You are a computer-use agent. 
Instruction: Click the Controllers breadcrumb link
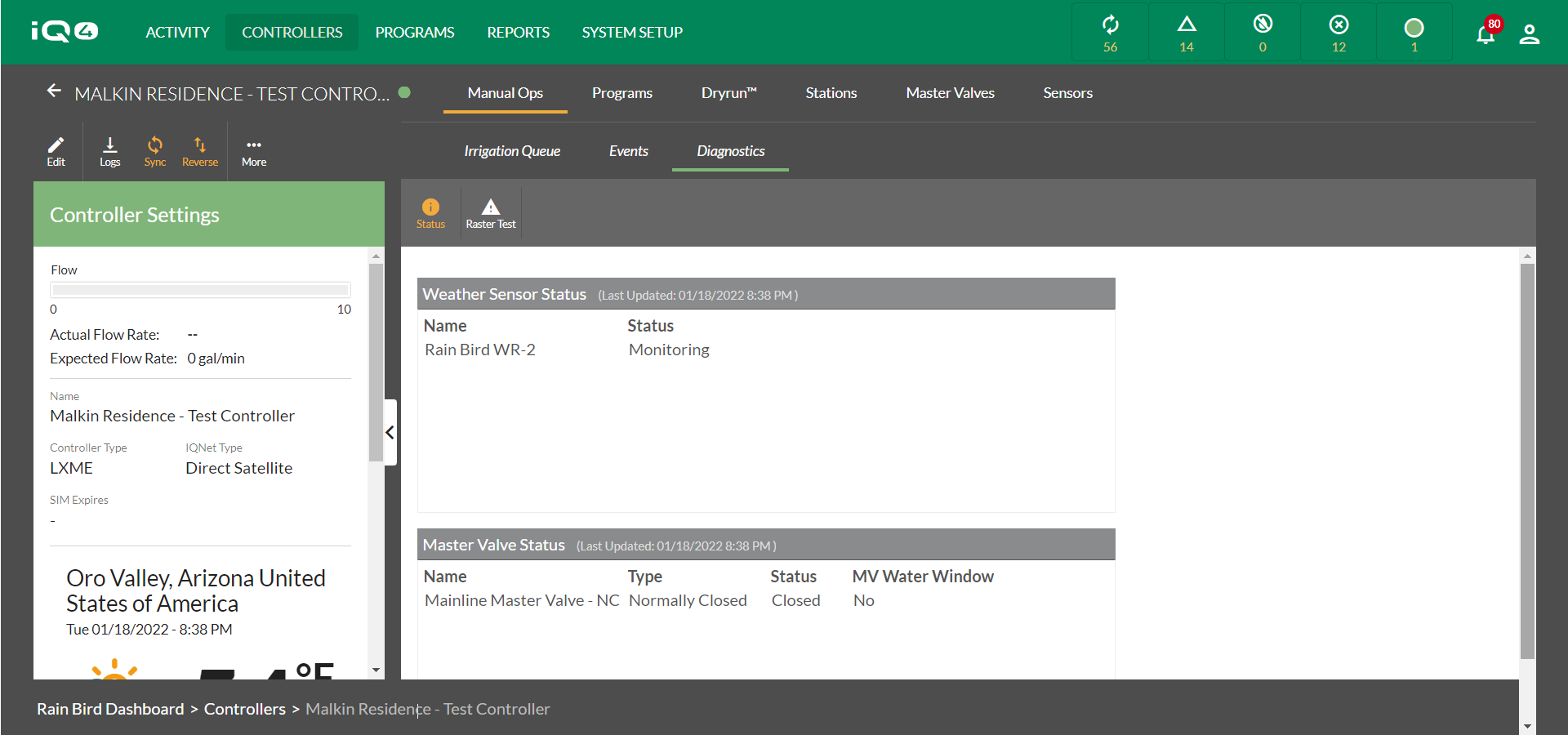click(x=245, y=709)
